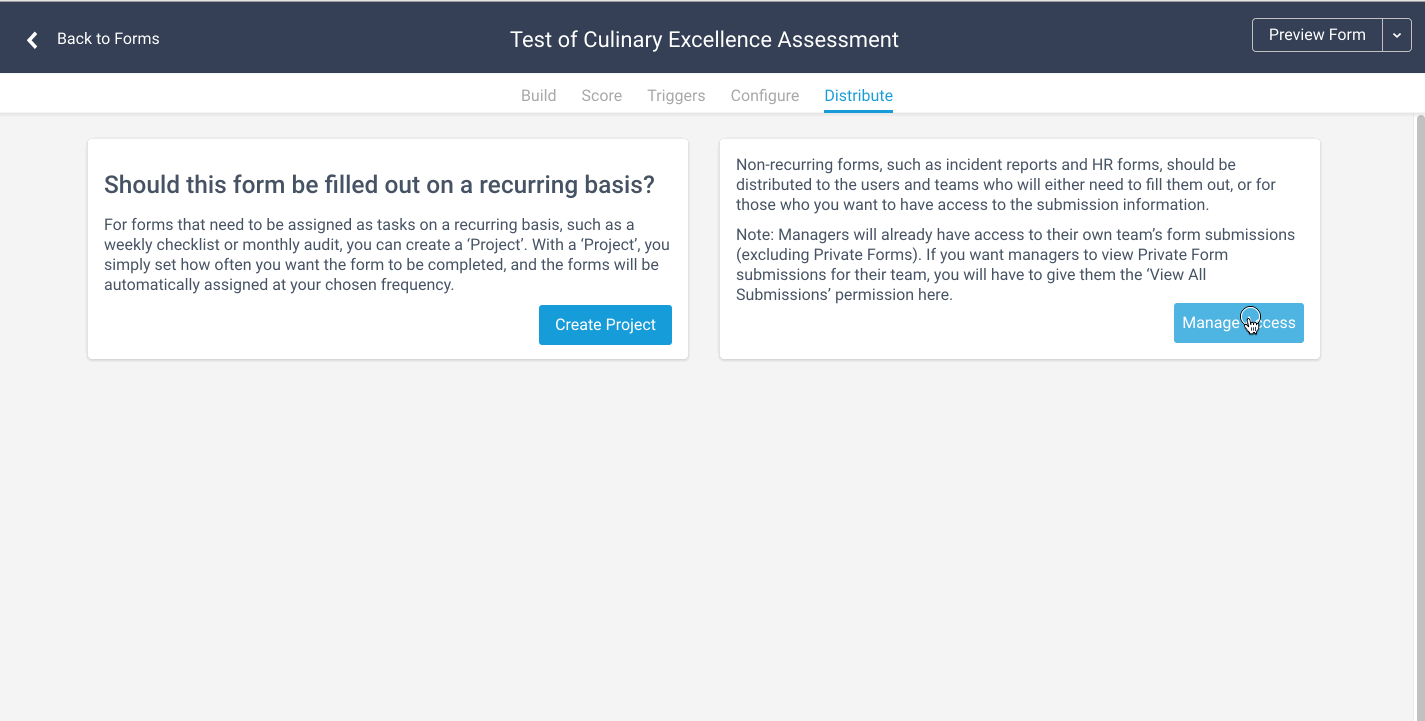Image resolution: width=1425 pixels, height=721 pixels.
Task: Preview the Culinary Excellence Assessment form
Action: click(x=1316, y=34)
